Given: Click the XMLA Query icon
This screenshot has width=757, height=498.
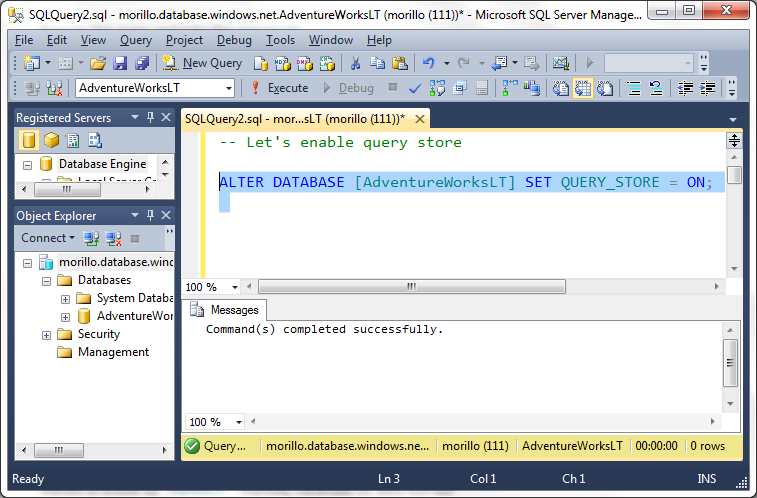Looking at the screenshot, I should click(327, 63).
